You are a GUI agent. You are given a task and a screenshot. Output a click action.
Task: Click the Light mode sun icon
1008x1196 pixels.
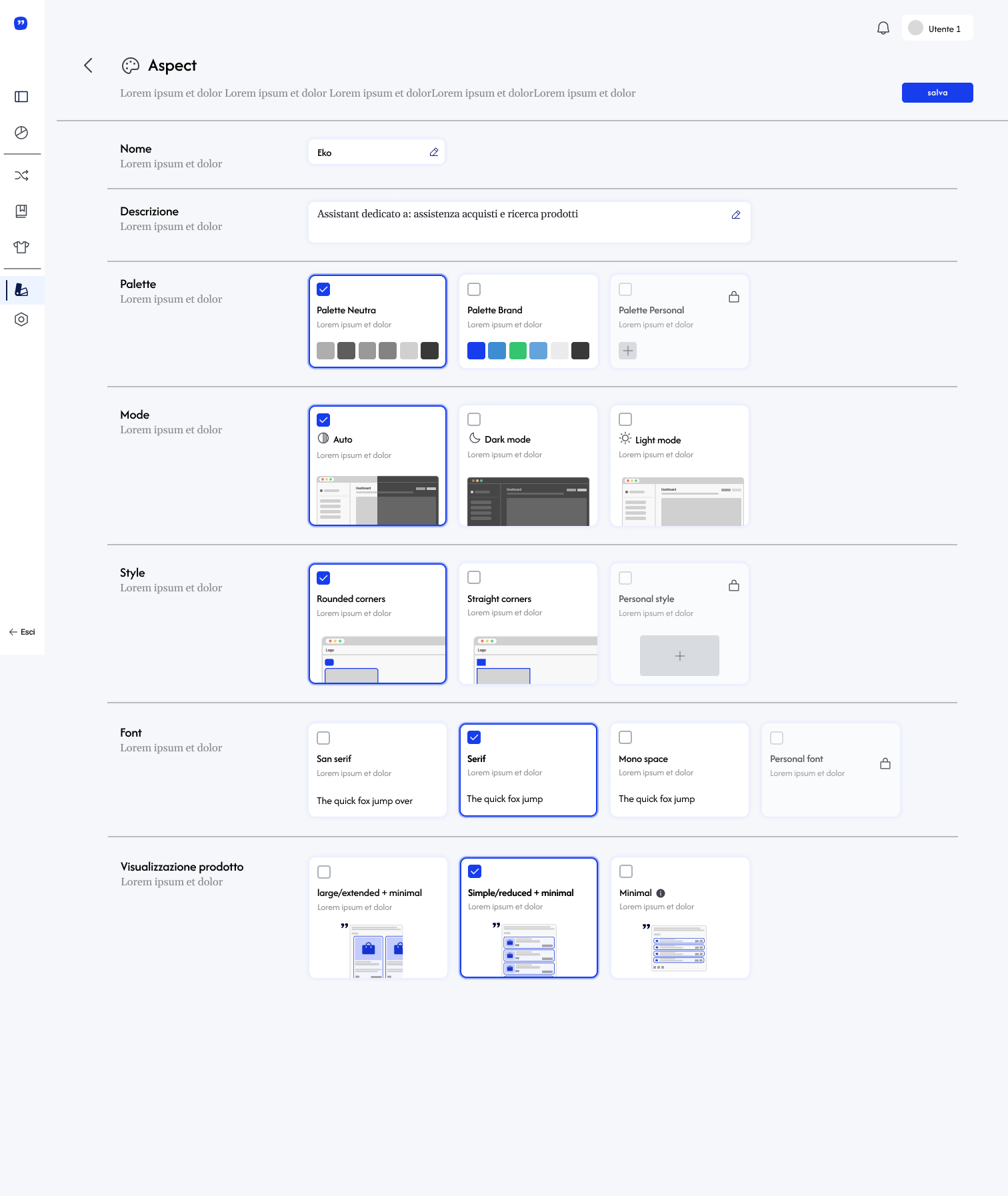tap(625, 438)
